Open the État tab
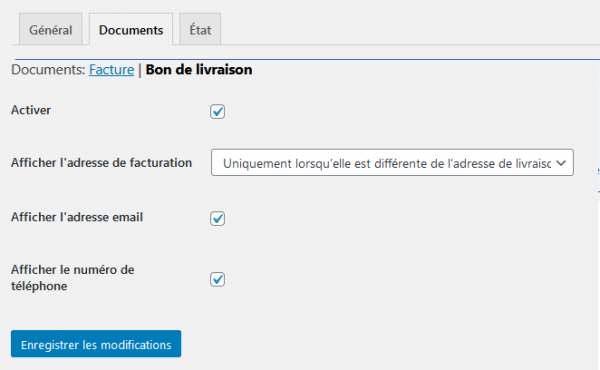The width and height of the screenshot is (600, 370). (200, 29)
